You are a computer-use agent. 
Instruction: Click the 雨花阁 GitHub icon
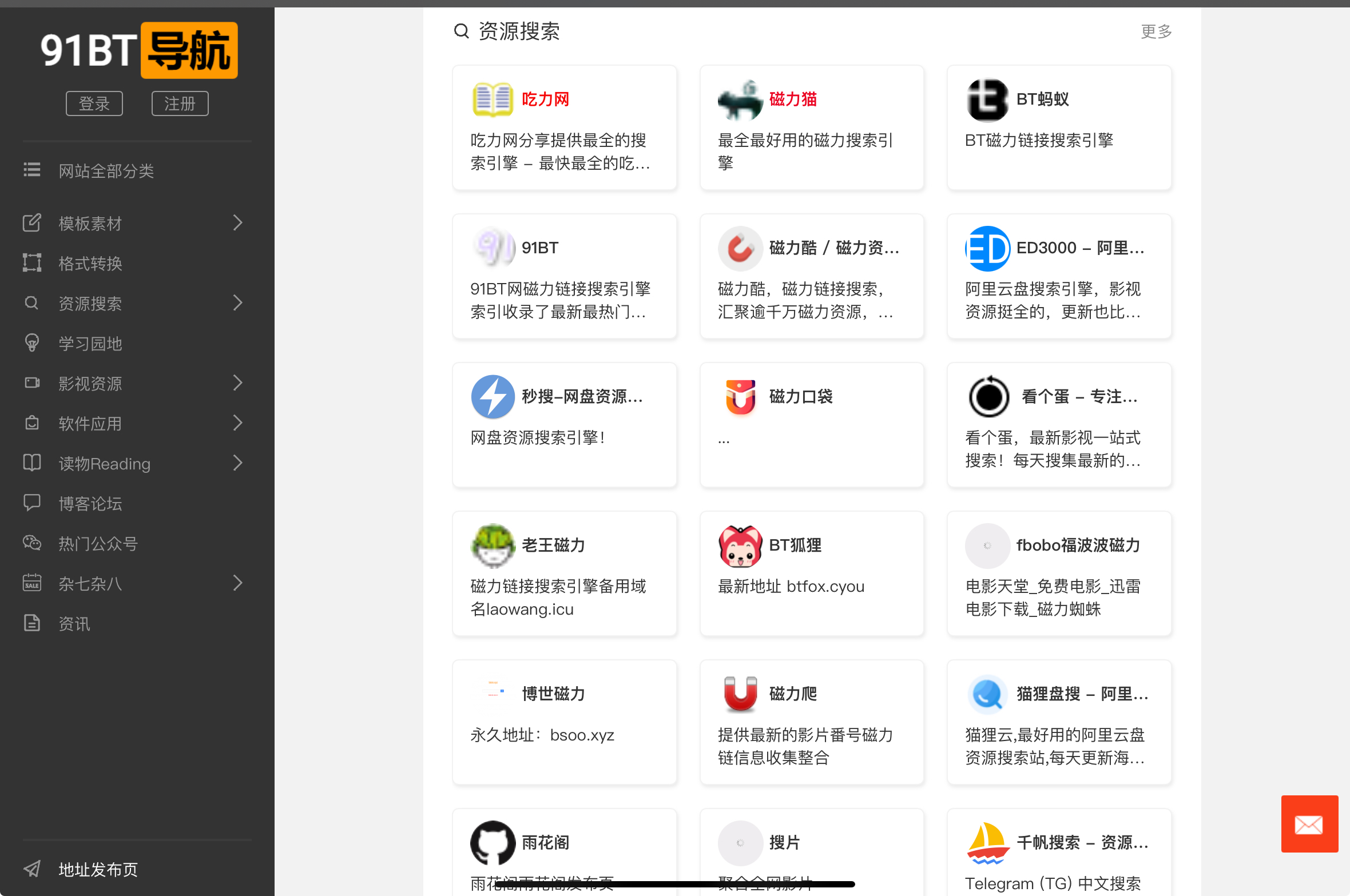tap(493, 843)
